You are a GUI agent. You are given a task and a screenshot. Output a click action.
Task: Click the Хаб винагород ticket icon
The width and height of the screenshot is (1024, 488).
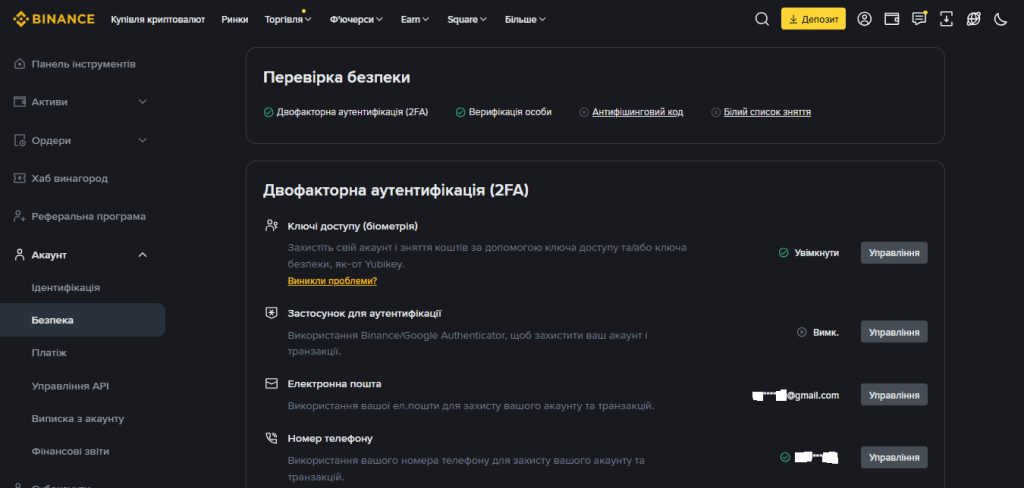pyautogui.click(x=19, y=178)
